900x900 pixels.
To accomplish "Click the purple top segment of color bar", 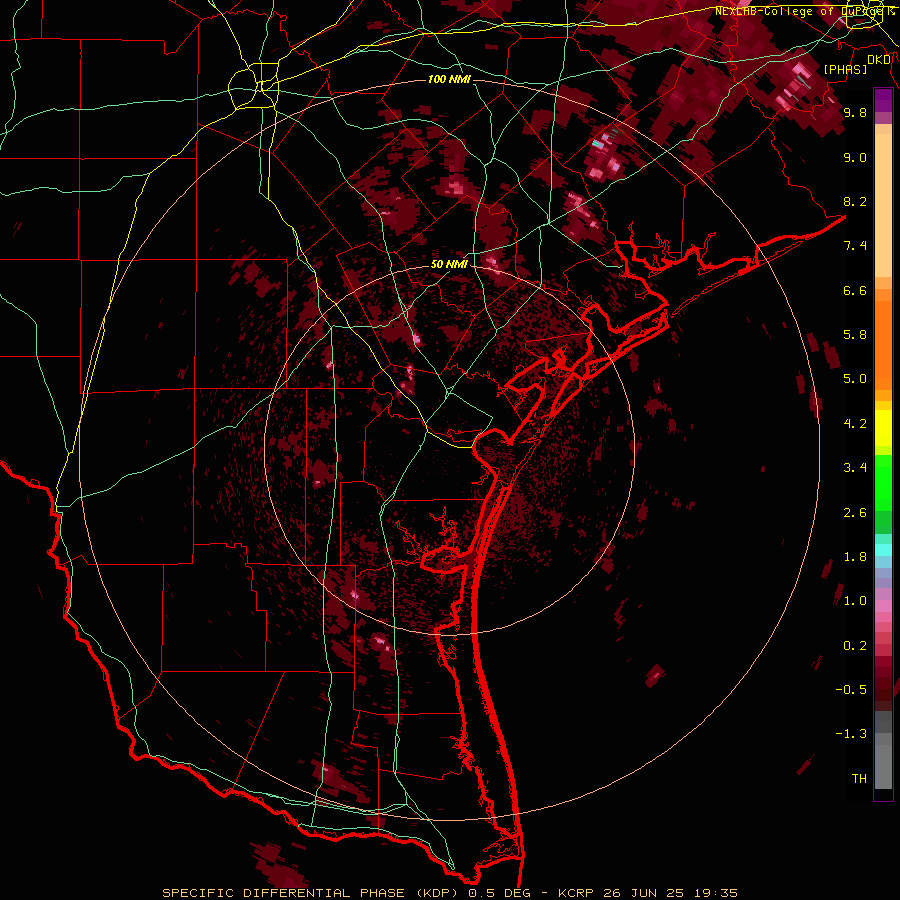I will (x=883, y=100).
